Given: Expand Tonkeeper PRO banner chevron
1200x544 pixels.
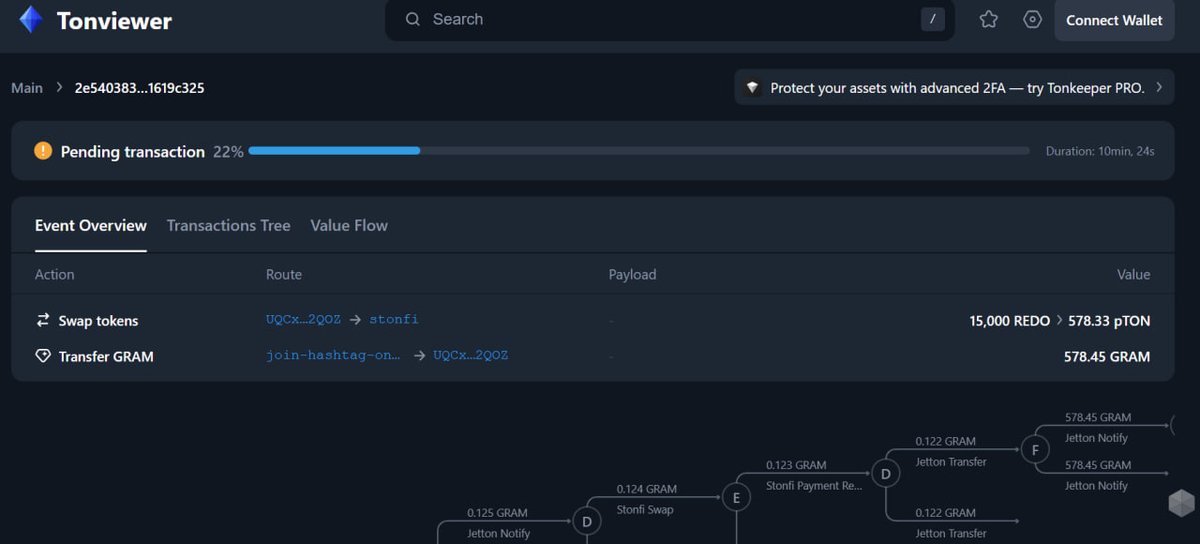Looking at the screenshot, I should [x=1159, y=87].
